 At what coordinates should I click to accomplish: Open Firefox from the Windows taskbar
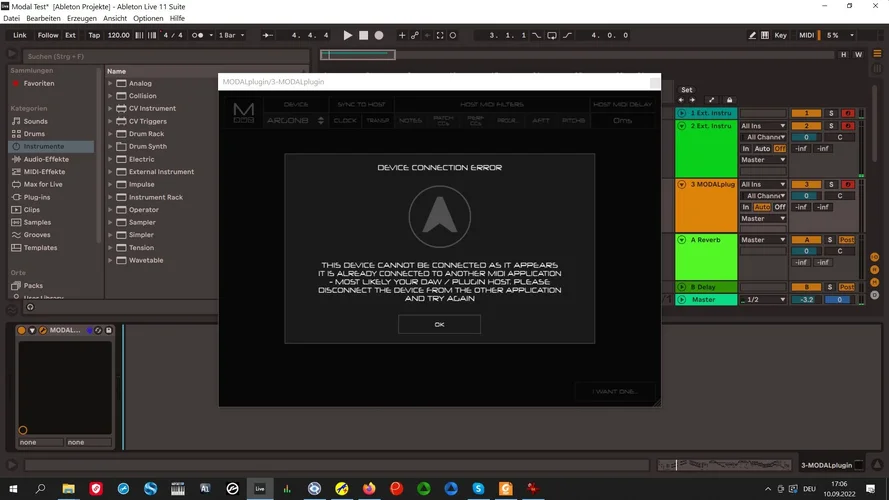coord(369,488)
